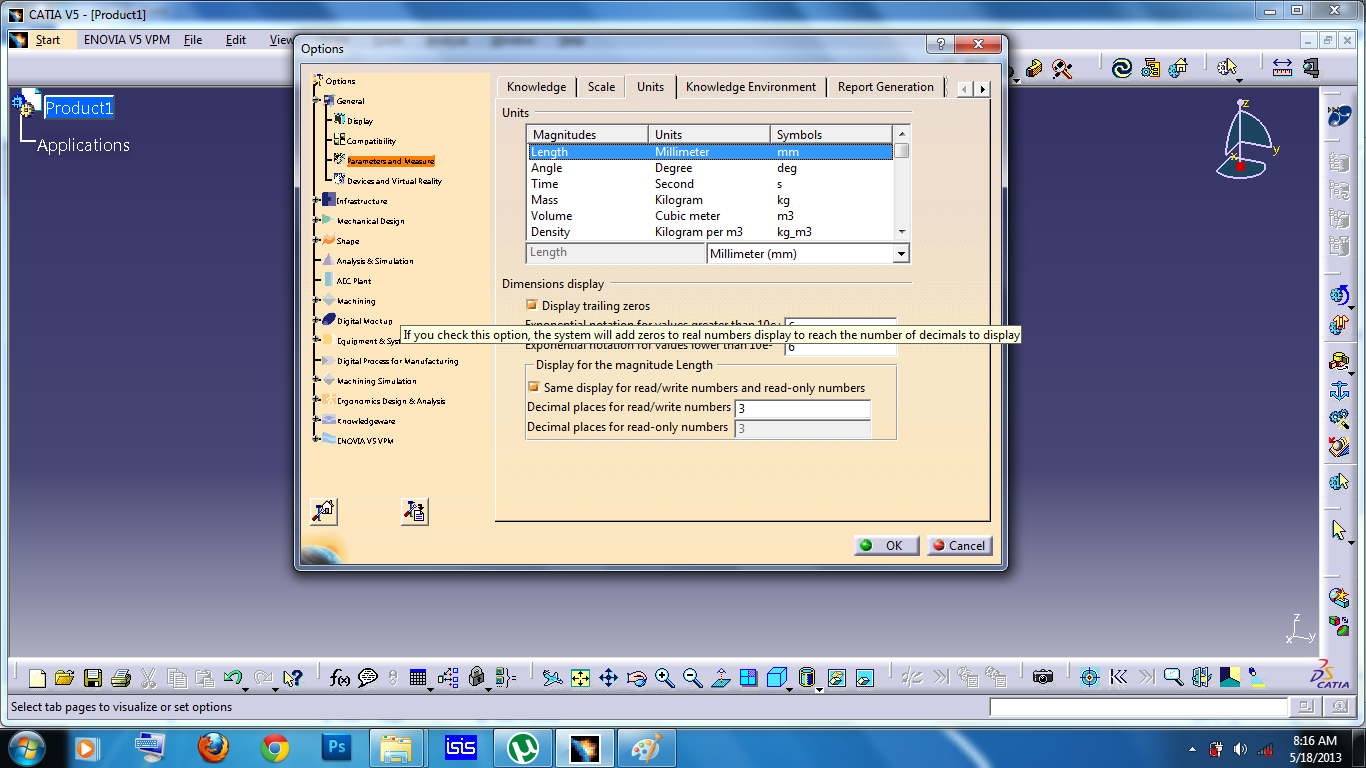The image size is (1366, 768).
Task: Activate the Zoom Out tool
Action: (691, 677)
